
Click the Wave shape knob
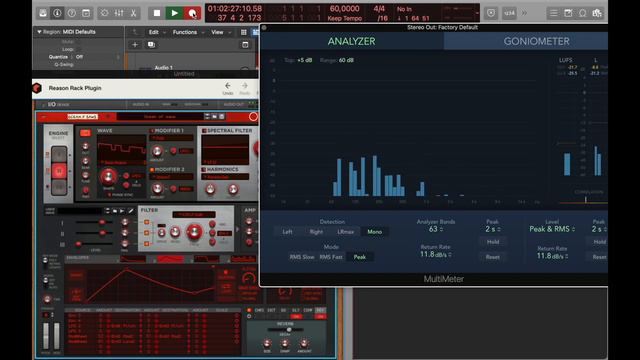coord(108,177)
